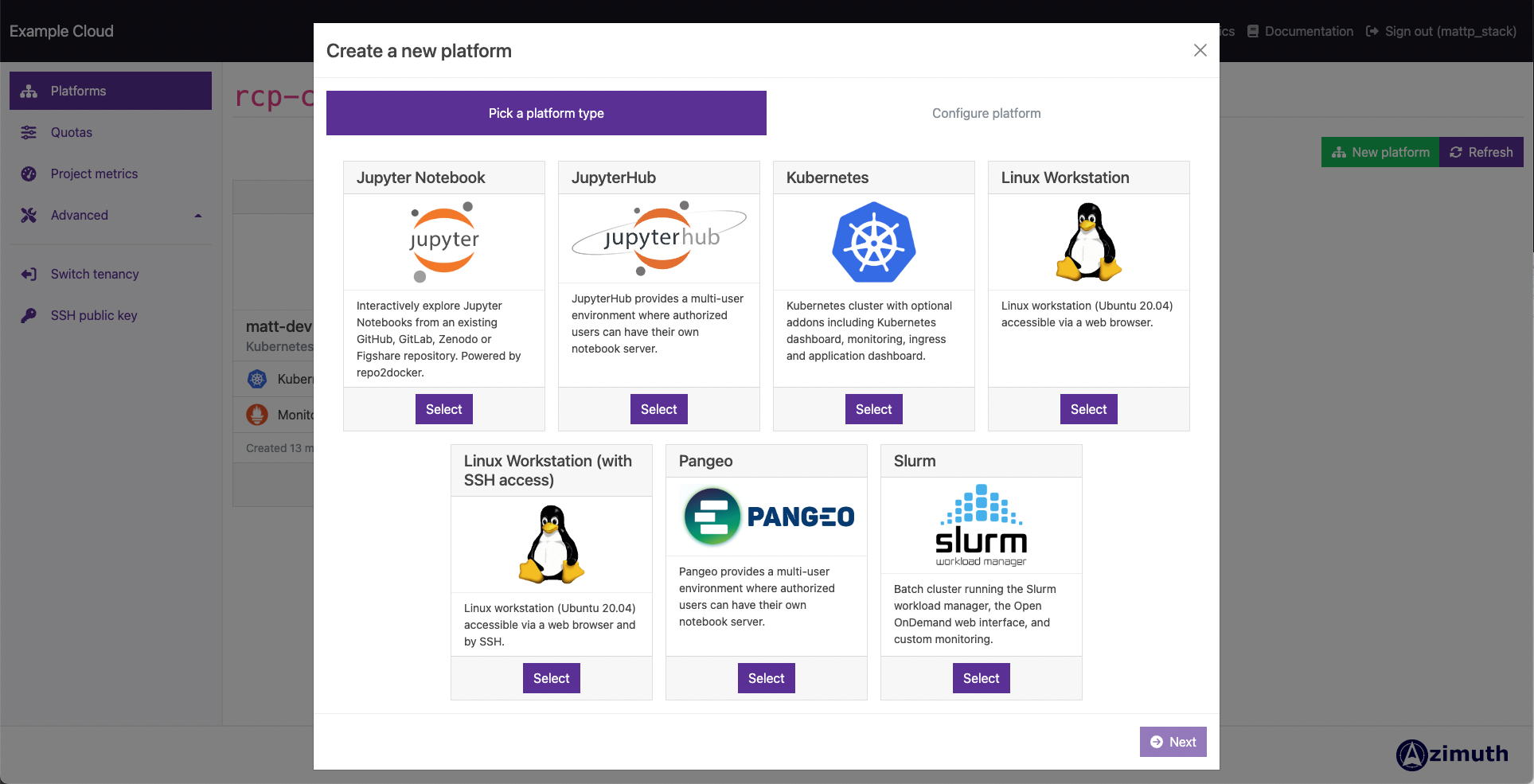Image resolution: width=1534 pixels, height=784 pixels.
Task: Click the Created 13 m timestamp text
Action: [279, 448]
